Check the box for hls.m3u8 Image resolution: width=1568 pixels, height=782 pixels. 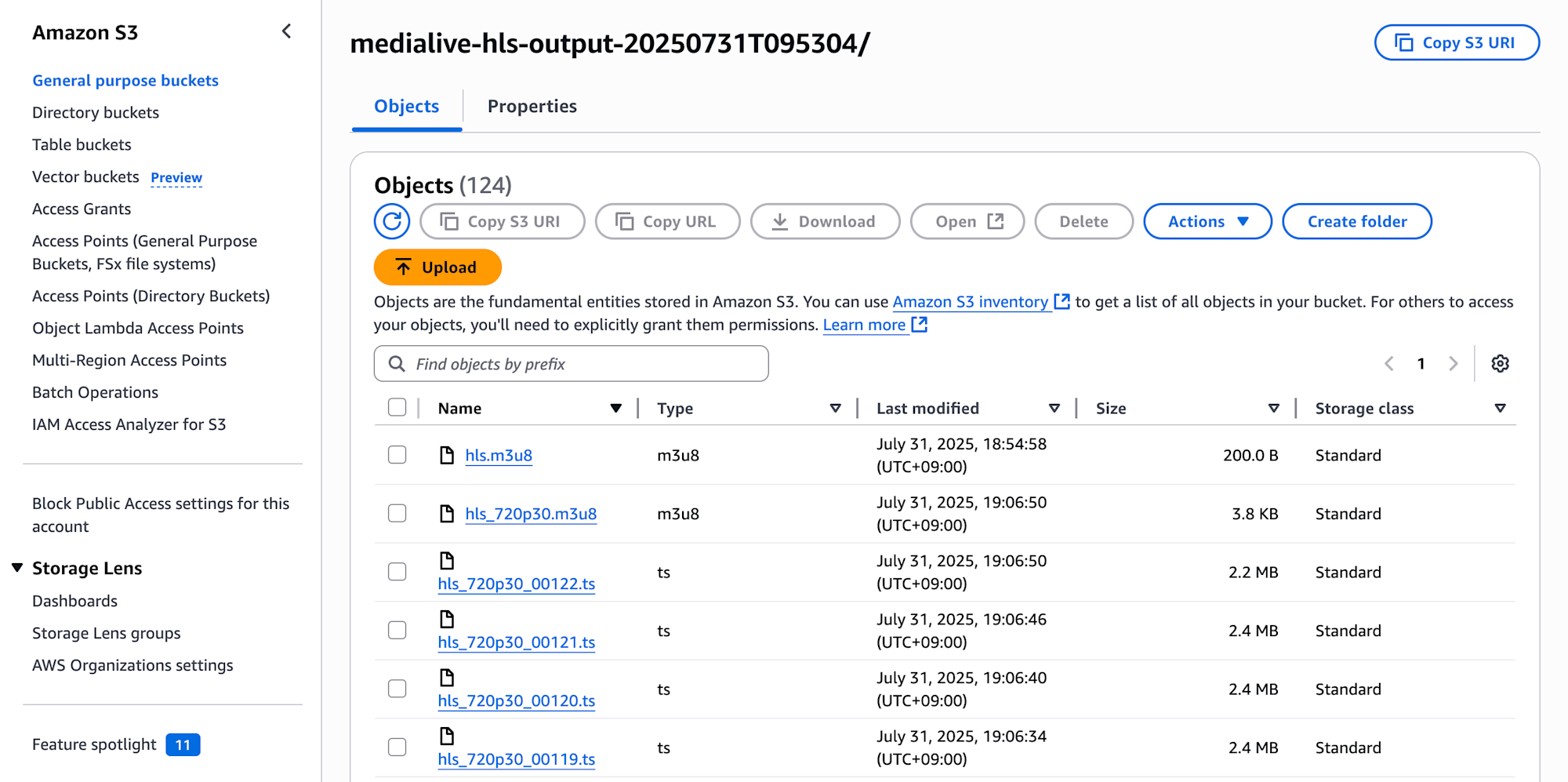[397, 455]
